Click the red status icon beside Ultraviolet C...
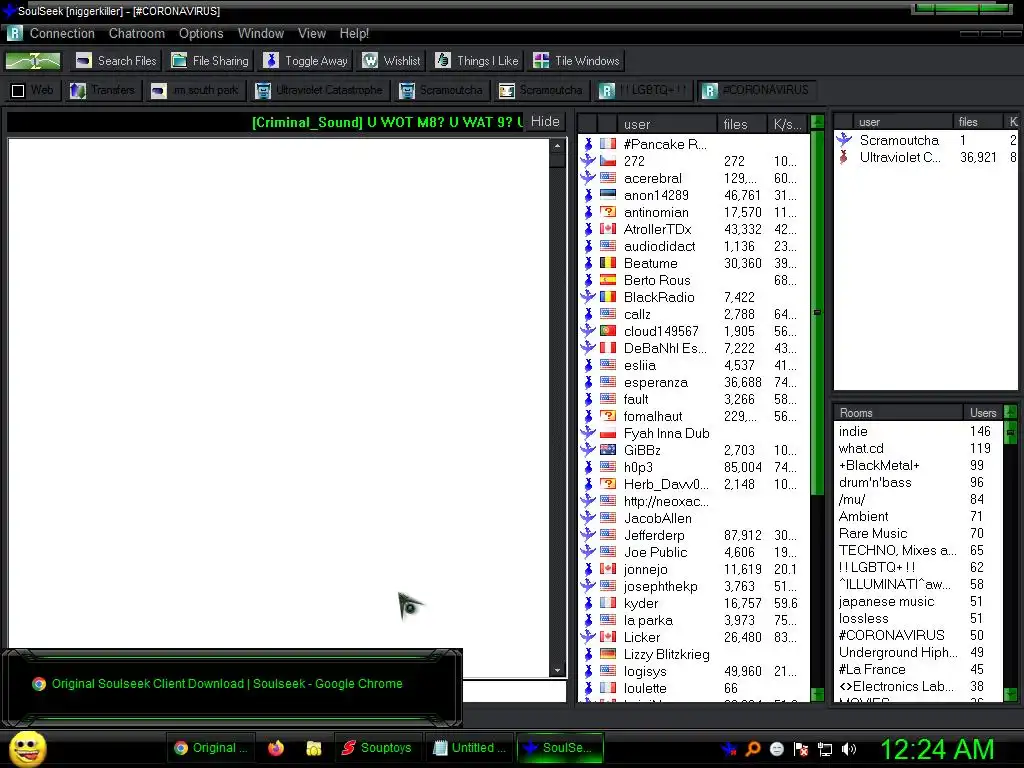 pyautogui.click(x=844, y=157)
